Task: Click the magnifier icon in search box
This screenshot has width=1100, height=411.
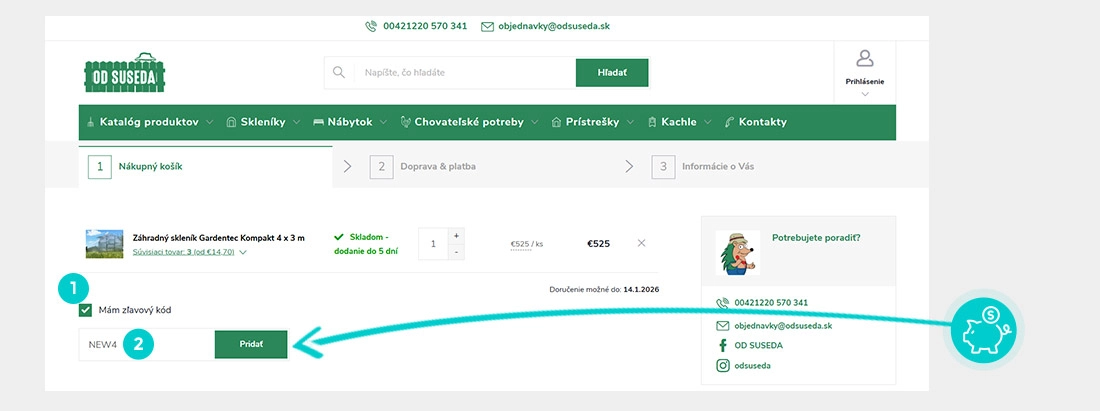Action: tap(339, 72)
